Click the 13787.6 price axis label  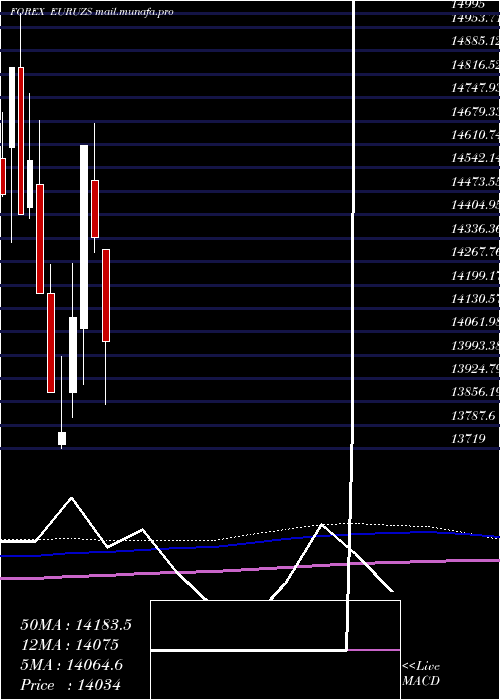coord(473,416)
